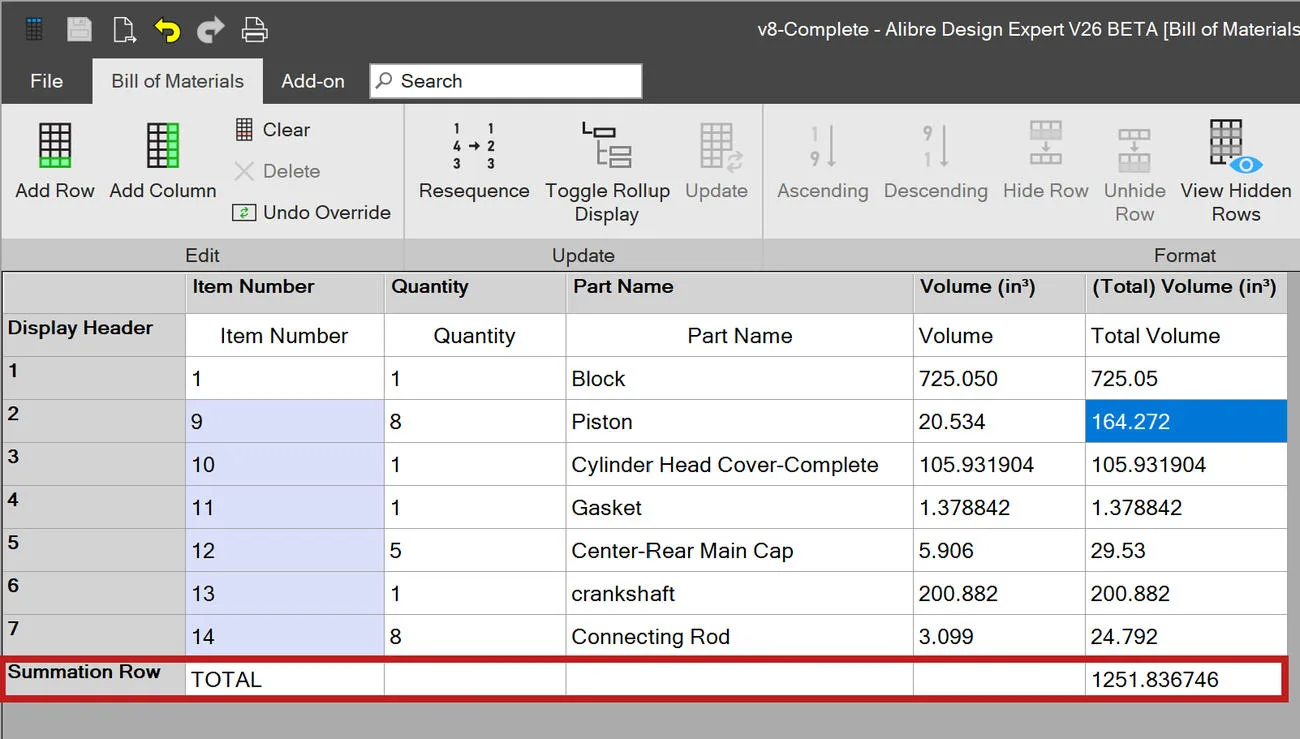Switch to the Bill of Materials tab
Screen dimensions: 1300x739
178,81
